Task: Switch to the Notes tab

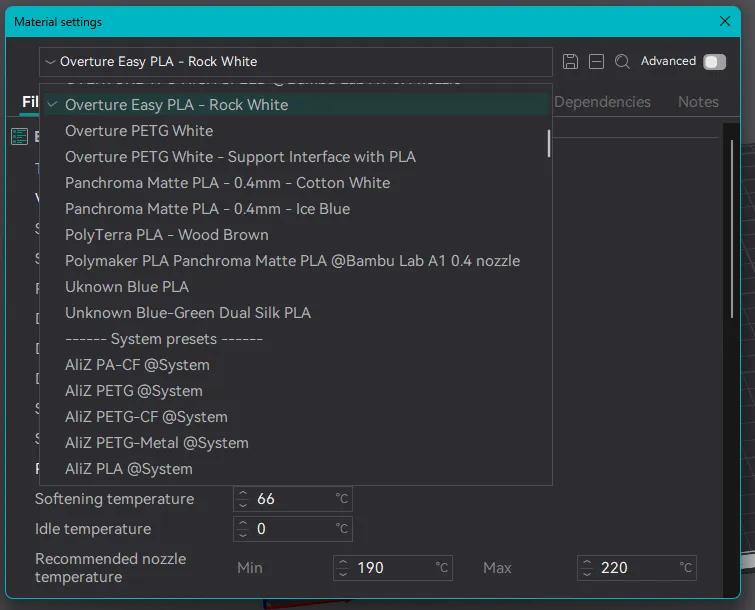Action: point(697,102)
